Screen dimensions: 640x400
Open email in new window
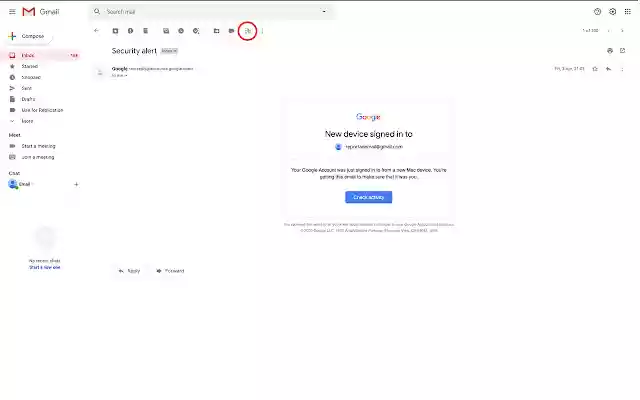[622, 51]
